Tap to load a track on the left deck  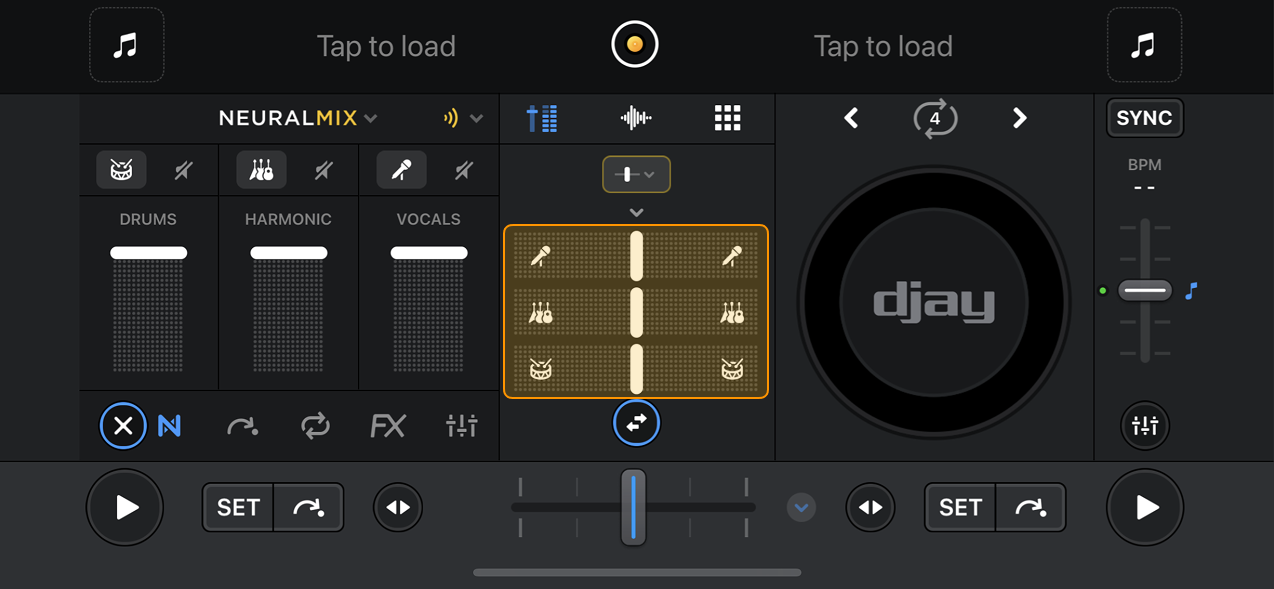point(386,45)
